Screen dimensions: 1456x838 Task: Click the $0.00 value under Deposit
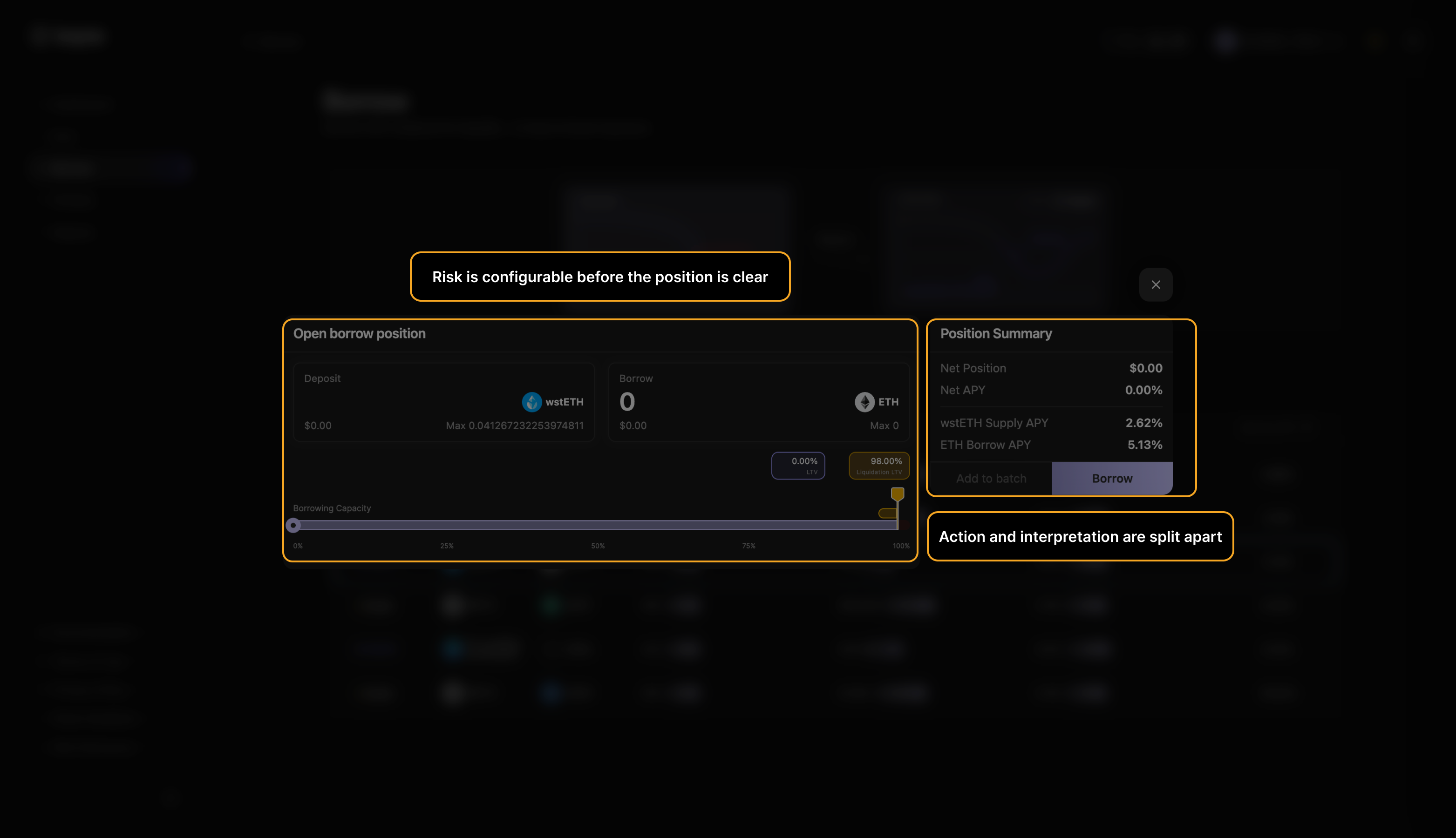click(x=318, y=426)
